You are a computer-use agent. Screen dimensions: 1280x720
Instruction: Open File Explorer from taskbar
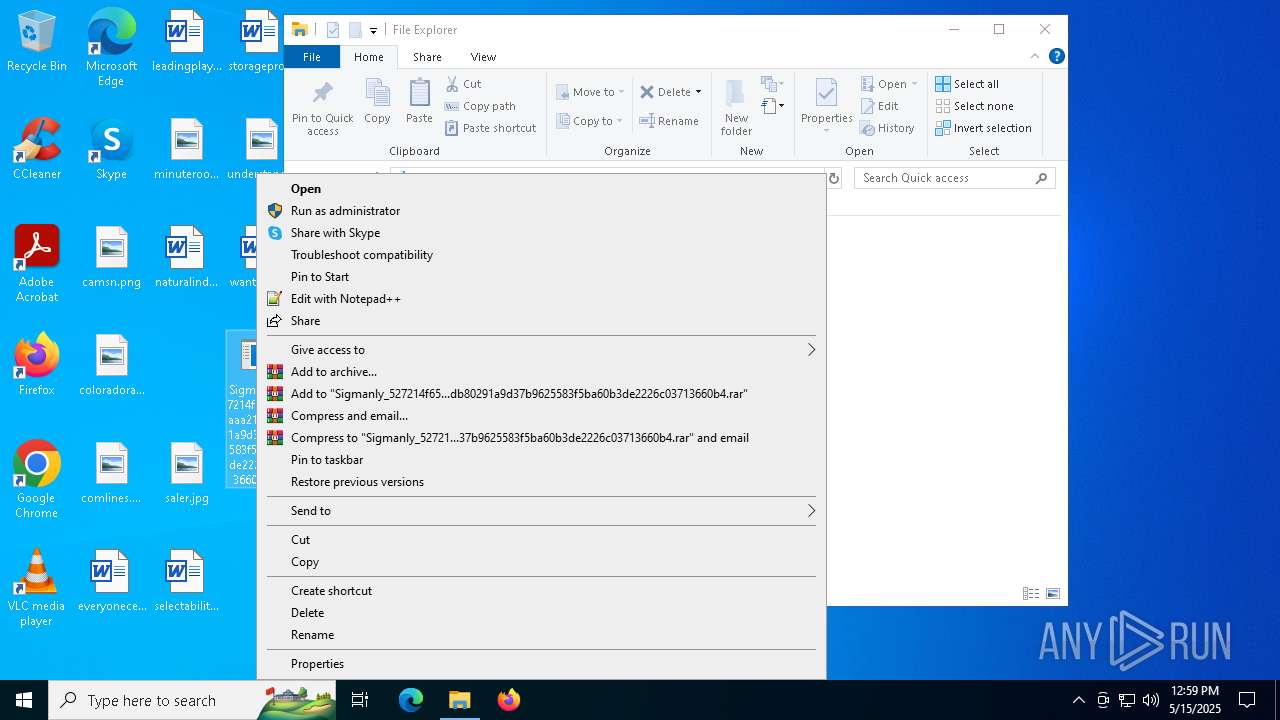tap(459, 700)
